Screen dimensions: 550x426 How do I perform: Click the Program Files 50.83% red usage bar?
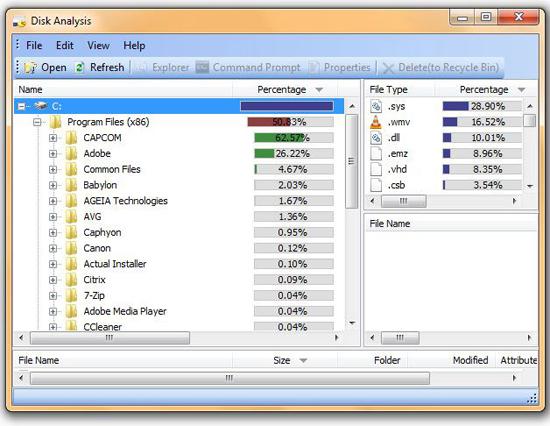click(290, 122)
